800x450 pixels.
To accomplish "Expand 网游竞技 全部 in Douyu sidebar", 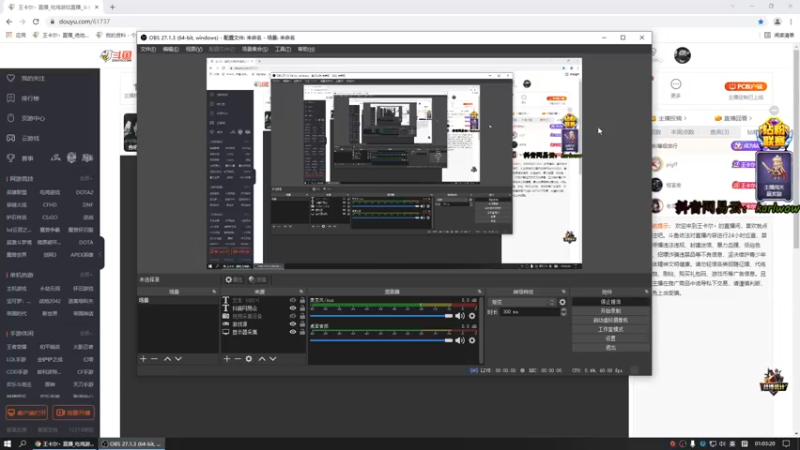I will pos(86,179).
